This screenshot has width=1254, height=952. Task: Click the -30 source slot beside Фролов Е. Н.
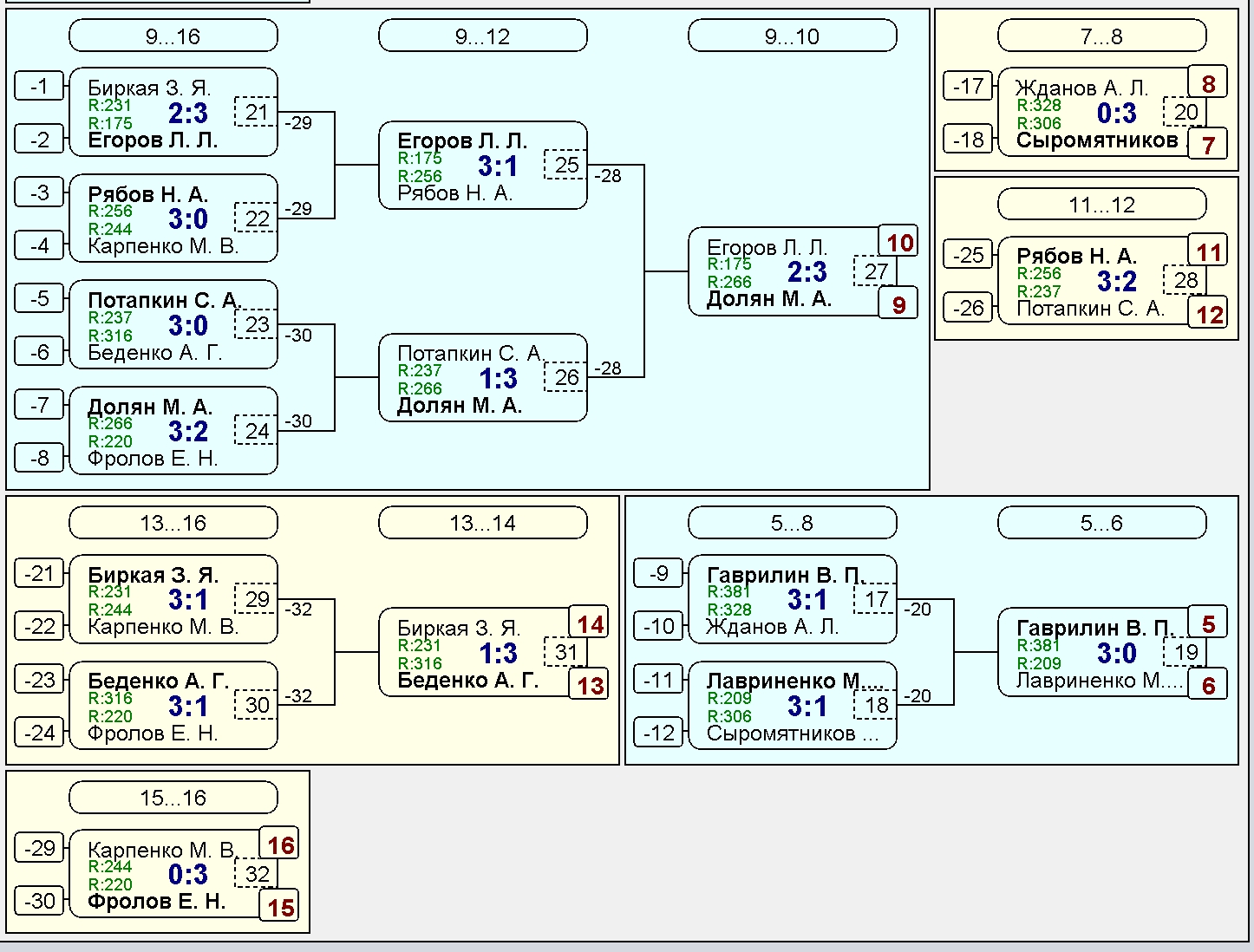40,901
